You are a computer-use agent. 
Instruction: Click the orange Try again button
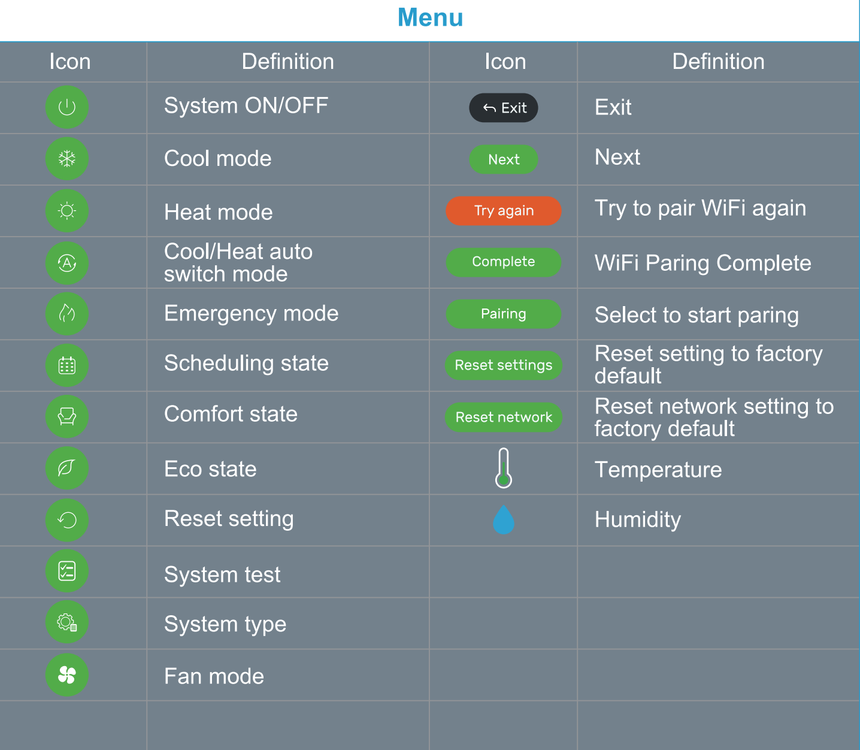point(503,211)
